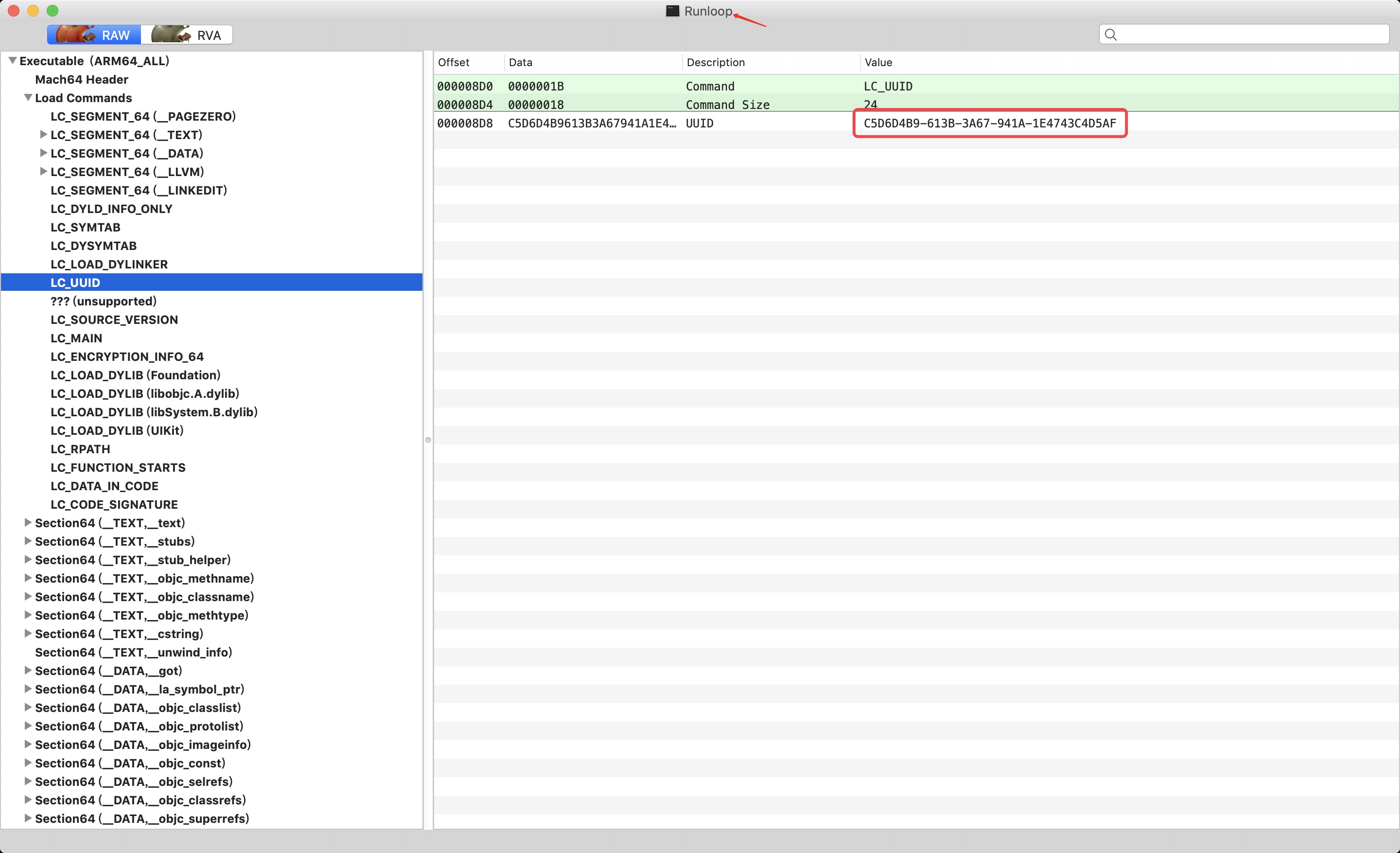Select LC_CODE_SIGNATURE entry
Screen dimensions: 1400x853
point(113,504)
